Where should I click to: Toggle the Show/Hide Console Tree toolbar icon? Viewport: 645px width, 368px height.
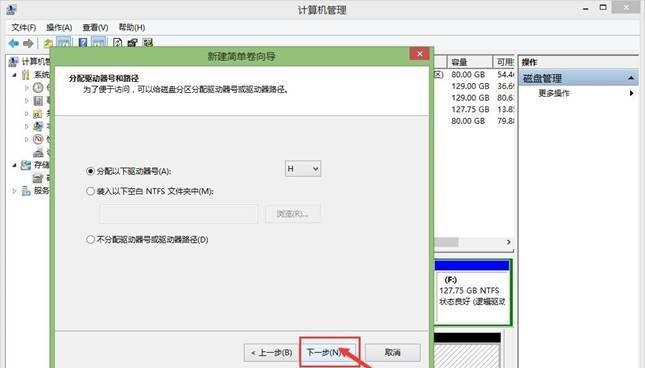point(64,42)
